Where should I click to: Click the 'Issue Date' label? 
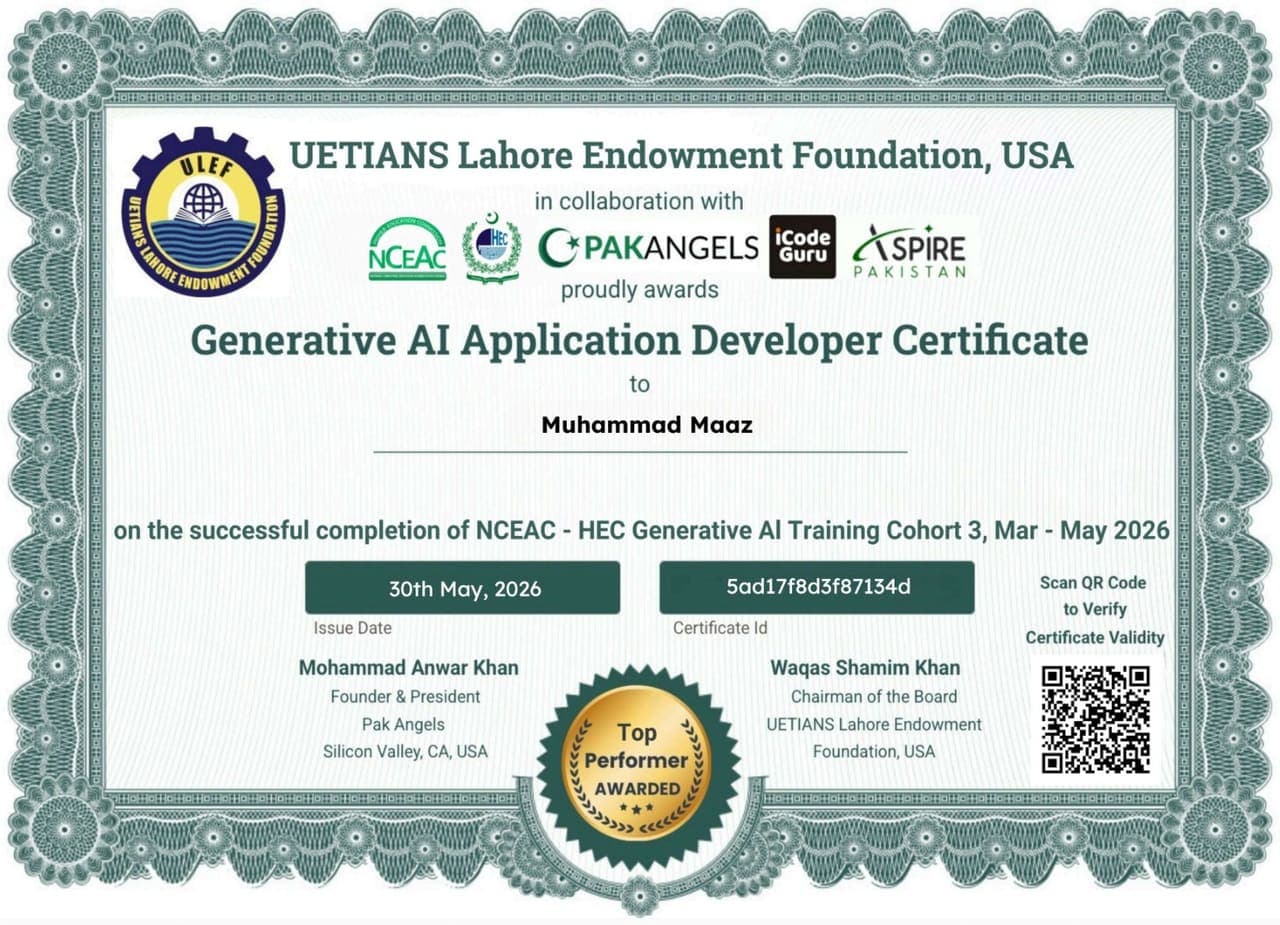pyautogui.click(x=352, y=628)
